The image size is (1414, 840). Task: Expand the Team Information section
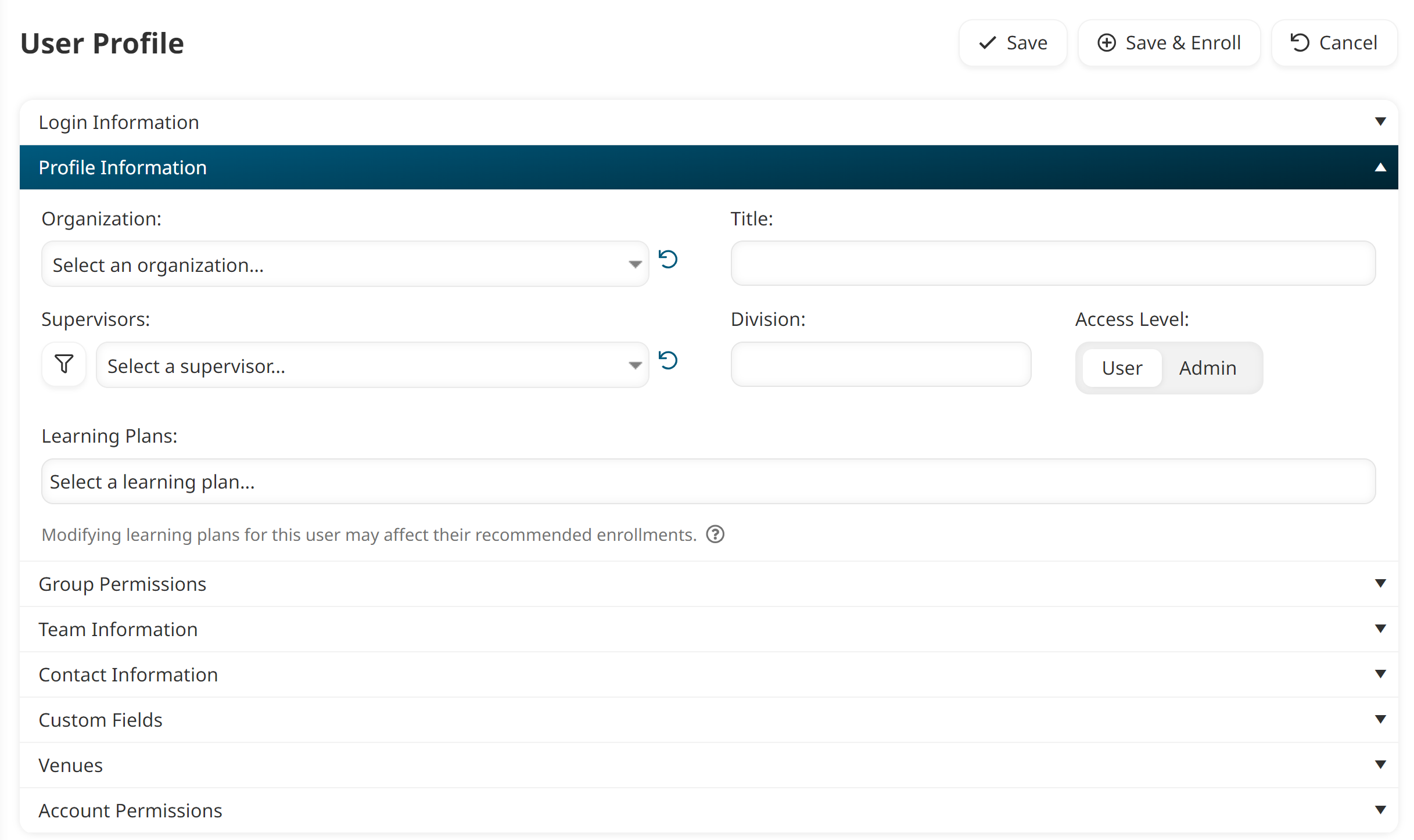click(709, 629)
